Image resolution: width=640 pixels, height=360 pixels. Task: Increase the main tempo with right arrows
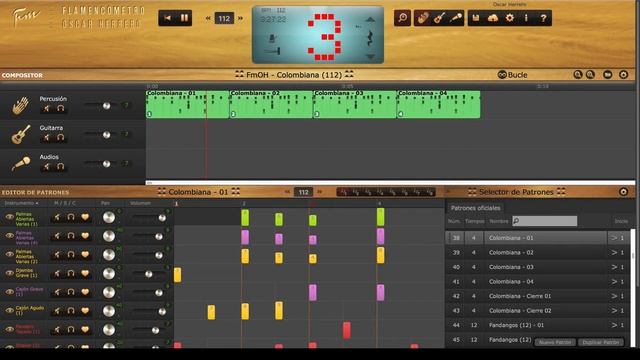point(240,18)
